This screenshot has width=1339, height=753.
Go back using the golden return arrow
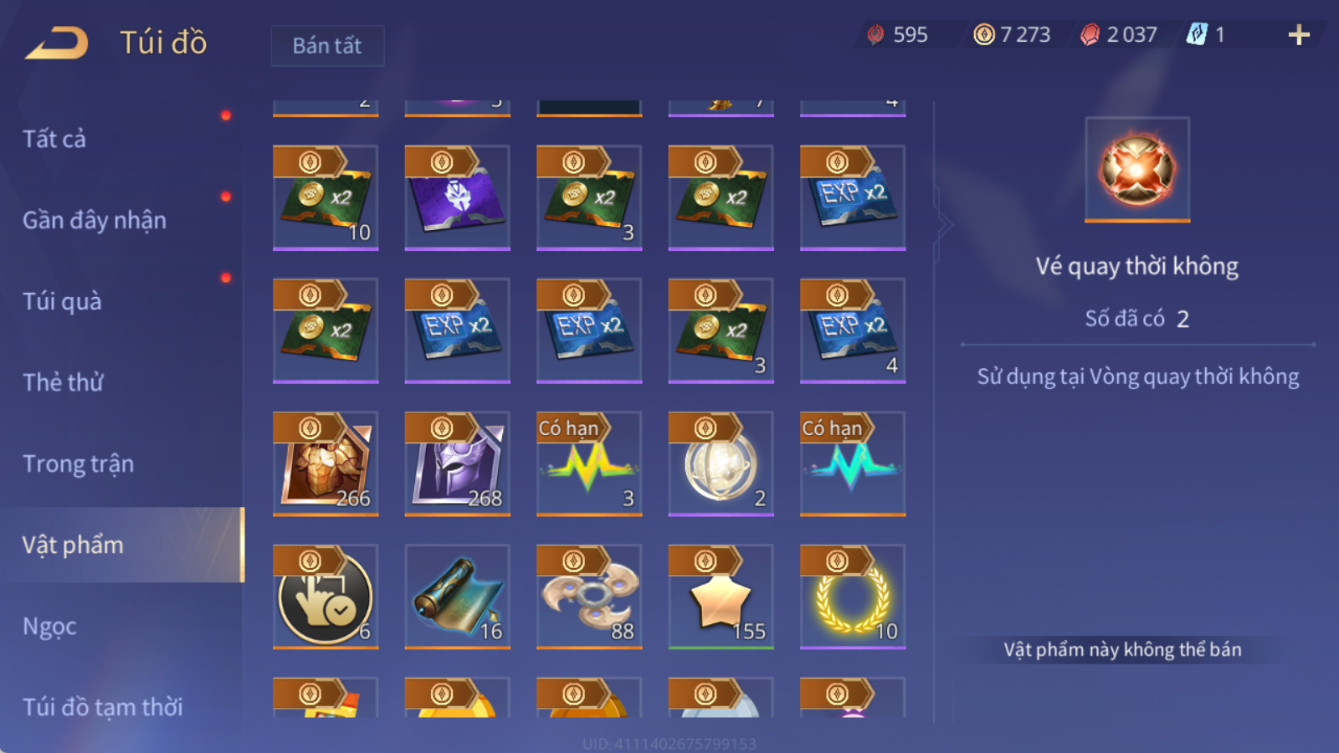click(x=57, y=43)
